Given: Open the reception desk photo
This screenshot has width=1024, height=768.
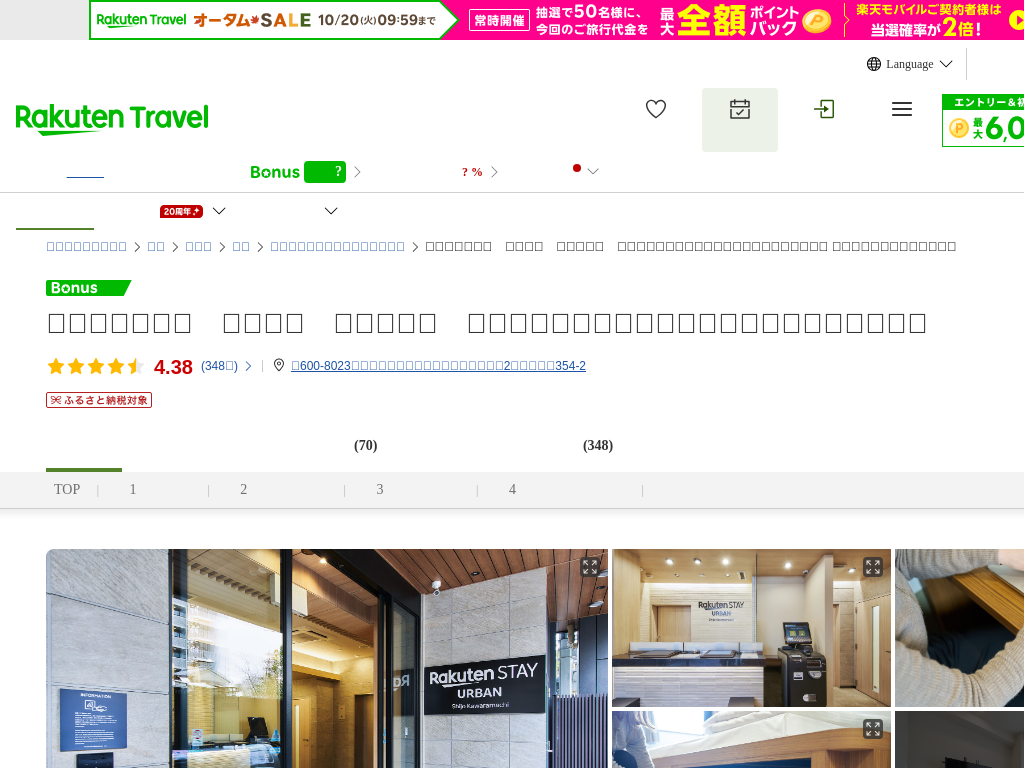Looking at the screenshot, I should pos(752,628).
